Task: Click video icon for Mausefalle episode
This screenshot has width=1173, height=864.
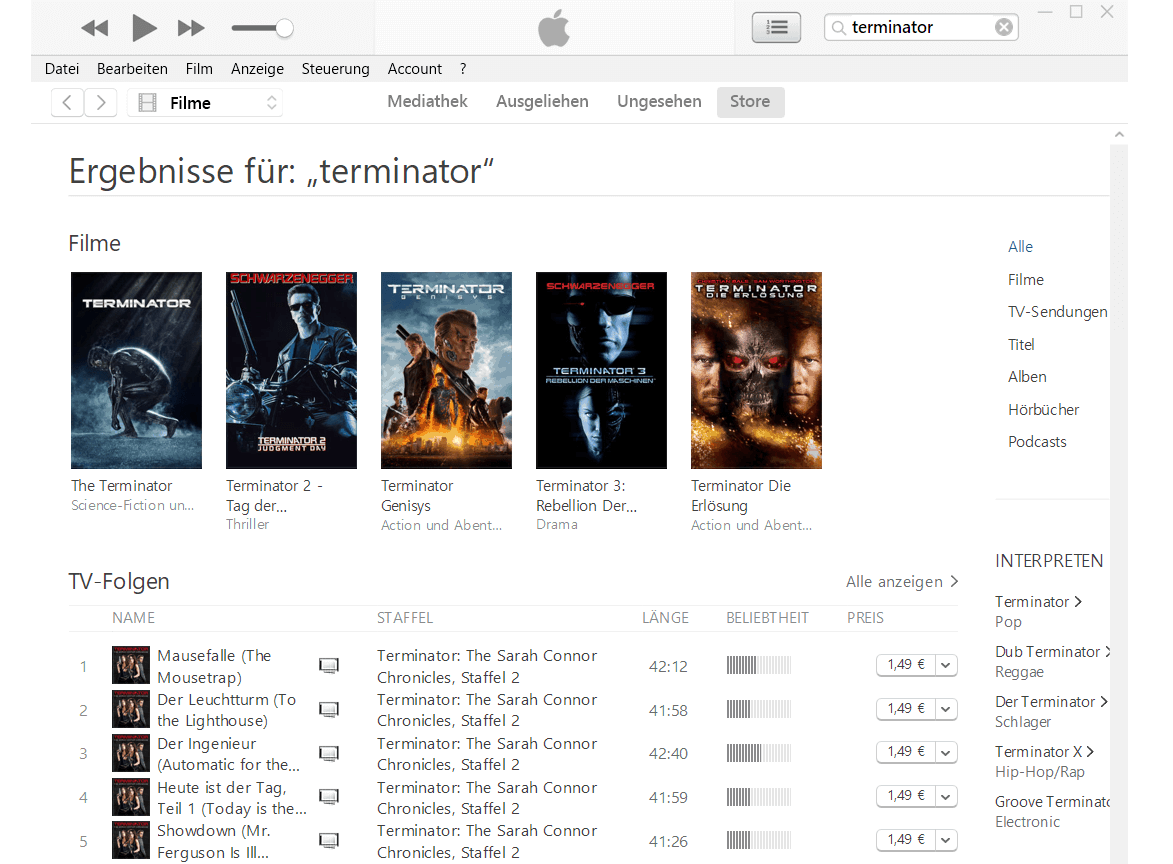Action: tap(329, 666)
